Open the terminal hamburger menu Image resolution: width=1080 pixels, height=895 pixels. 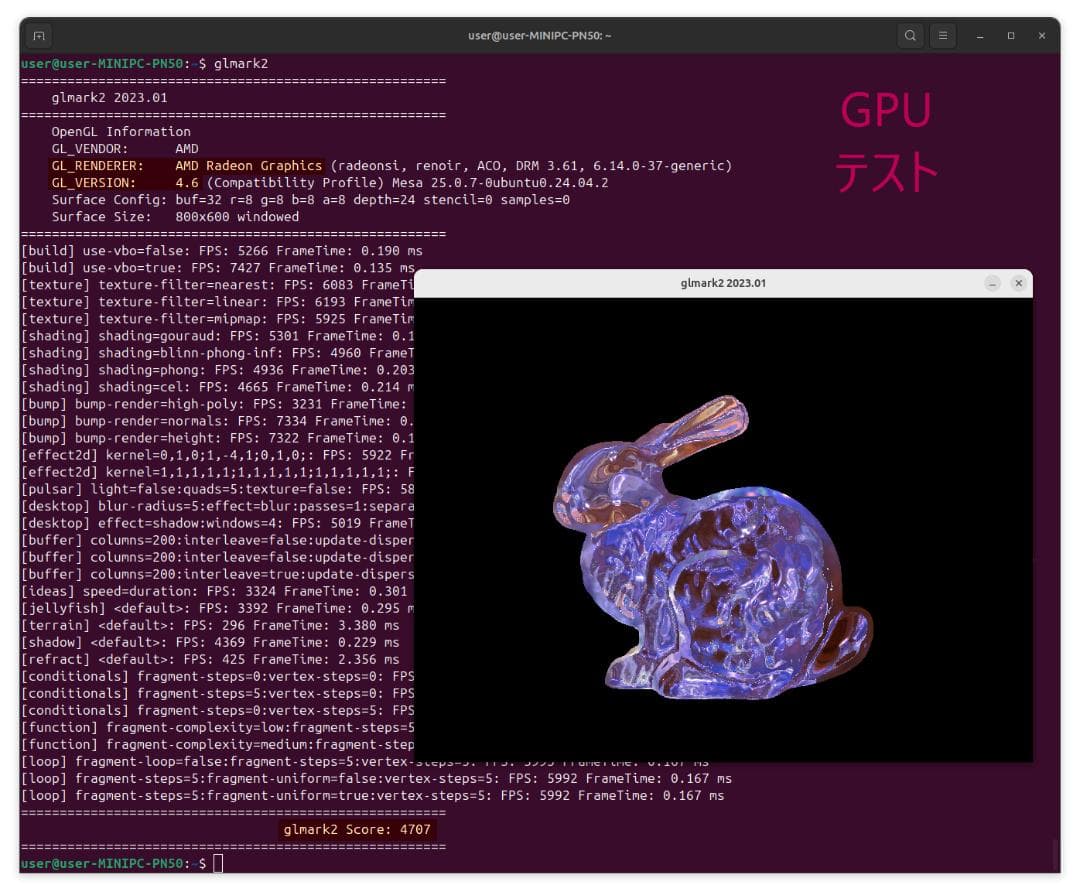point(943,35)
